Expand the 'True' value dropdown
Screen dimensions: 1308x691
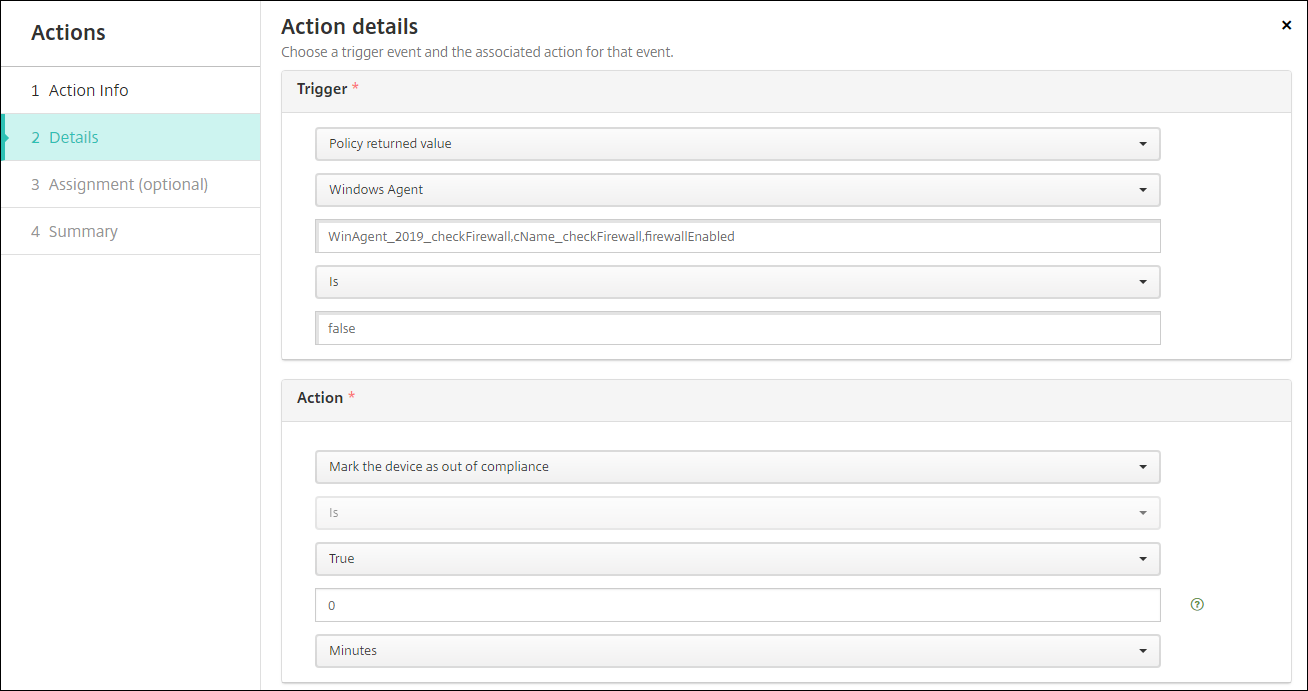[x=737, y=559]
